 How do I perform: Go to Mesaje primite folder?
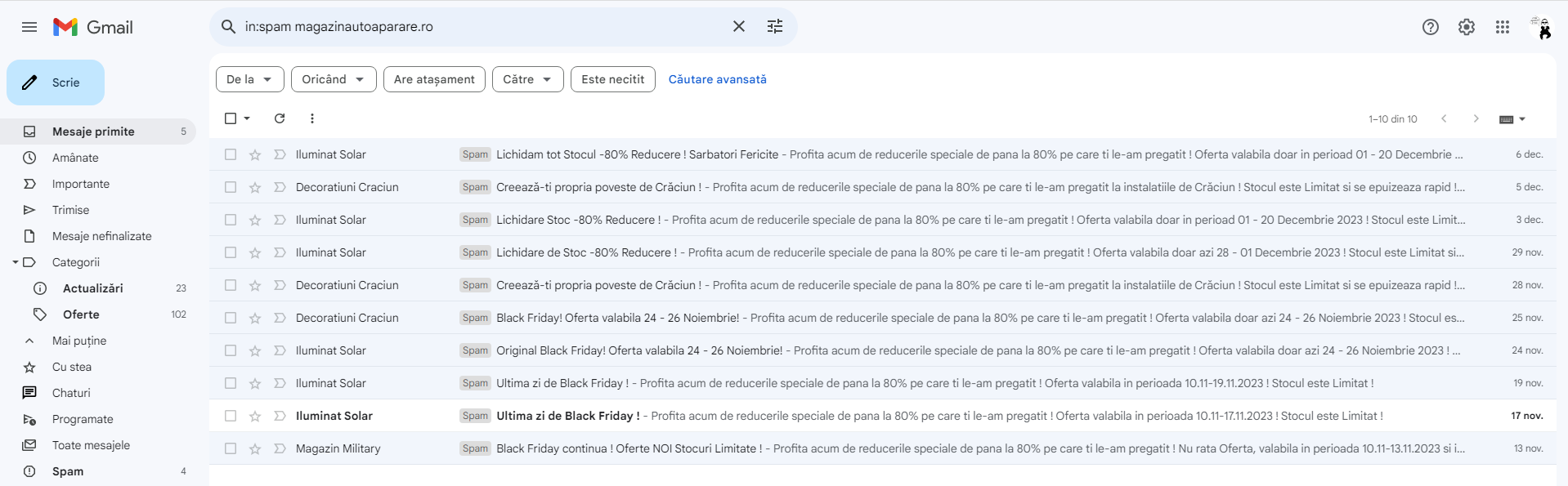point(93,132)
